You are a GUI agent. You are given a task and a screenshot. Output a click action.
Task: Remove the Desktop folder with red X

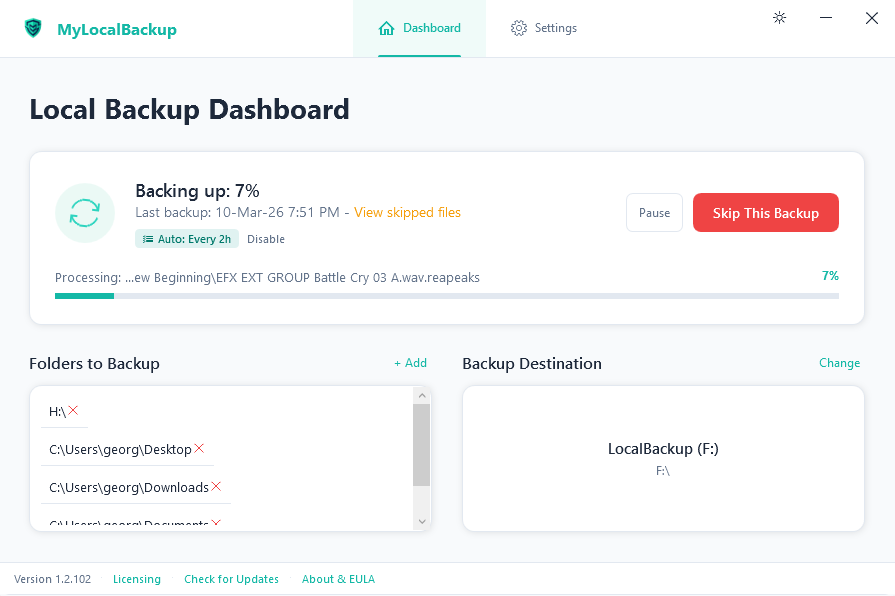pyautogui.click(x=199, y=449)
